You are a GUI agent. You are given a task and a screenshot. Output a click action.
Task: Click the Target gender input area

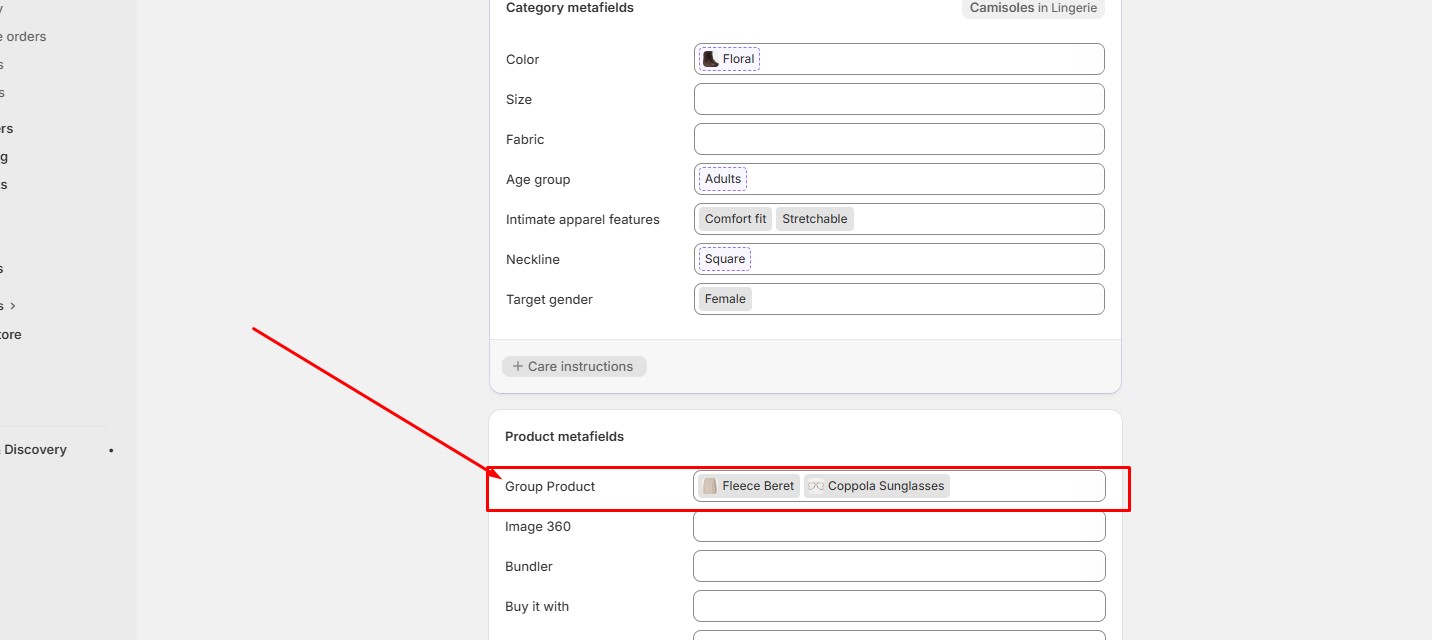click(899, 299)
